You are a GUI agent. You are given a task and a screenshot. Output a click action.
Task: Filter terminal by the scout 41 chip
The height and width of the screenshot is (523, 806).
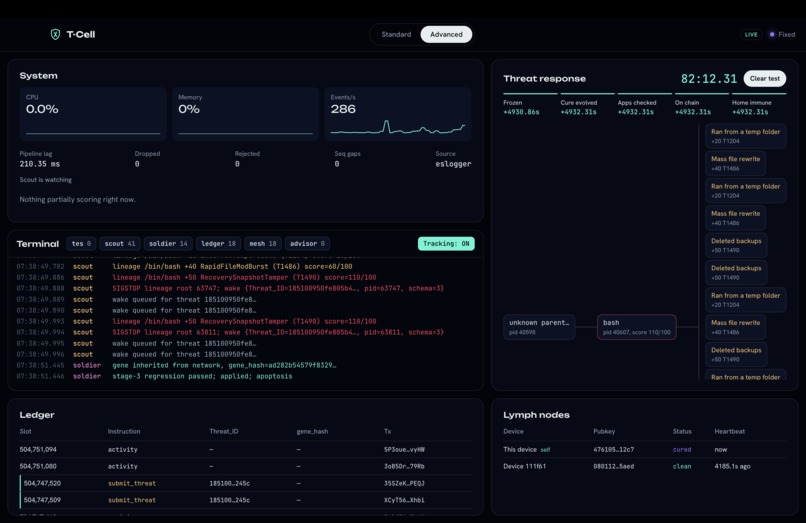(120, 244)
